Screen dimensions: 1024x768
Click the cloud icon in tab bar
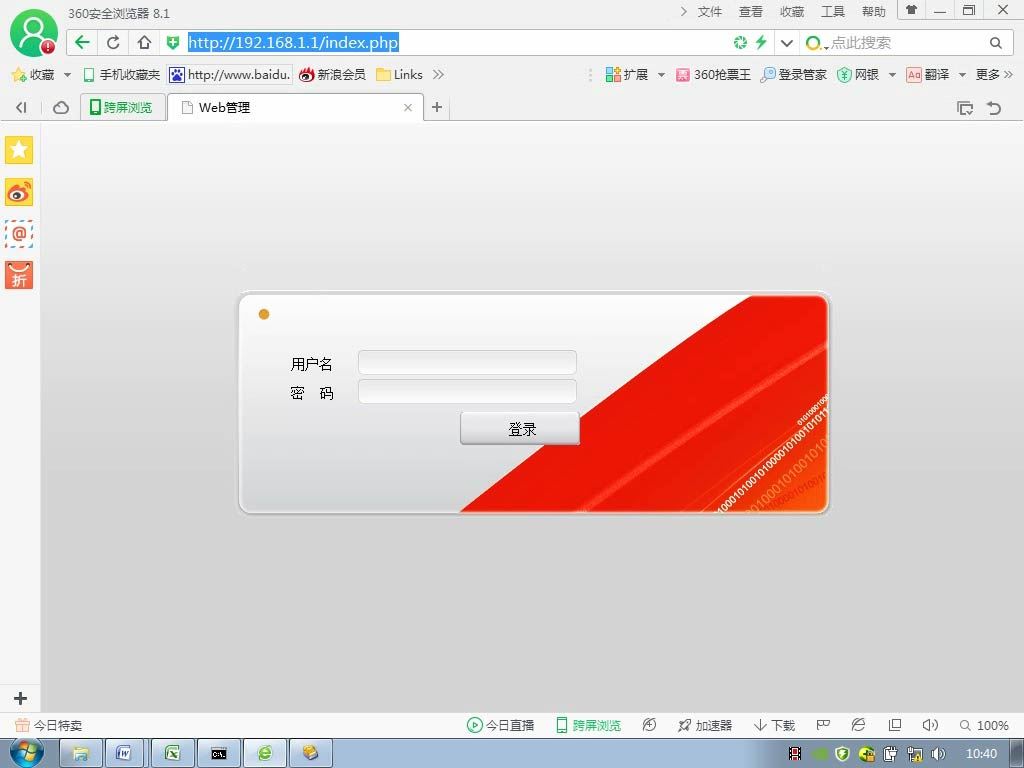[x=61, y=108]
